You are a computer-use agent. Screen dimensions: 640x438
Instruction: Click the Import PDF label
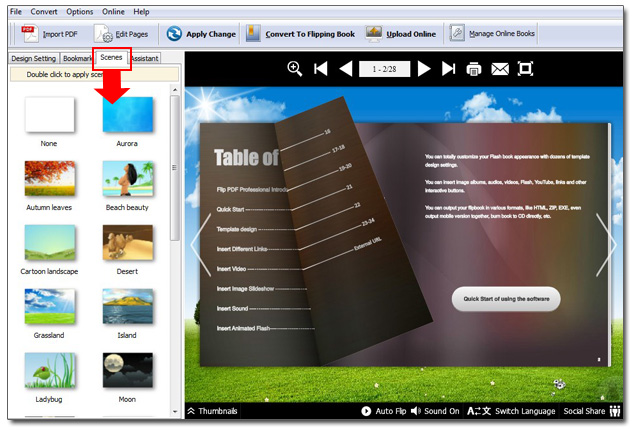tap(60, 34)
